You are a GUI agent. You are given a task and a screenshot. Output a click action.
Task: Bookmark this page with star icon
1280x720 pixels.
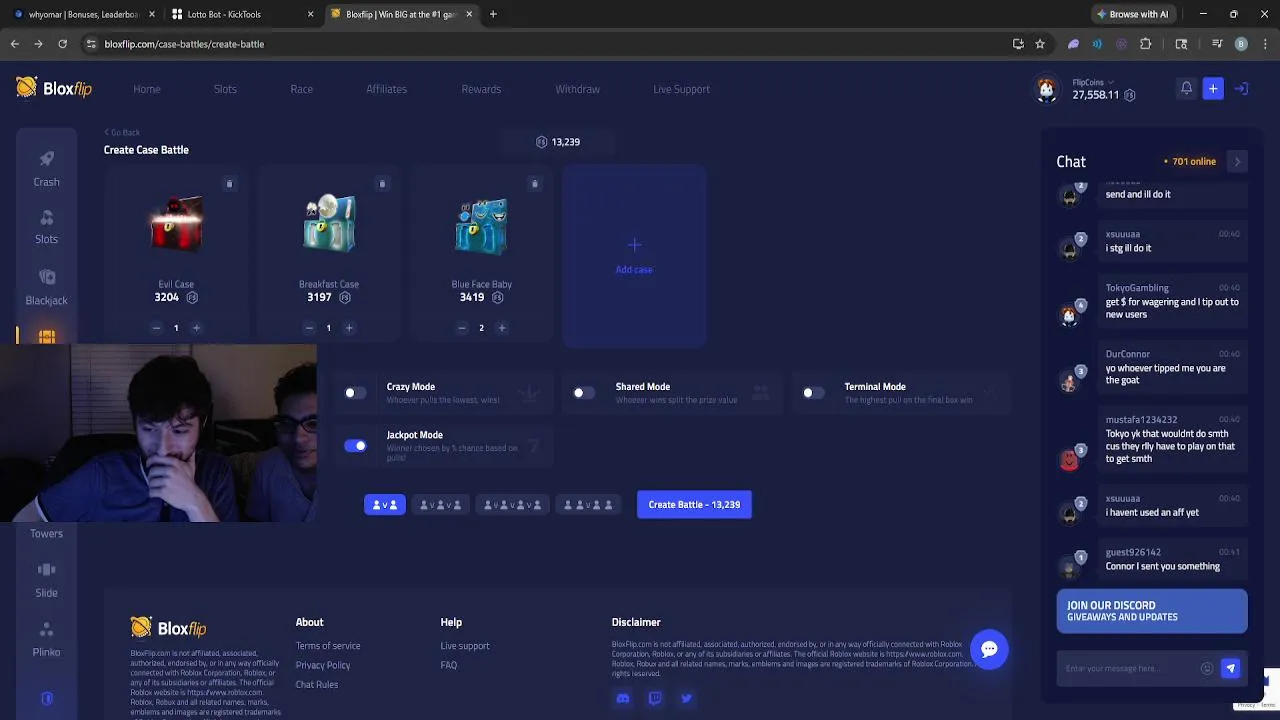pyautogui.click(x=1040, y=44)
